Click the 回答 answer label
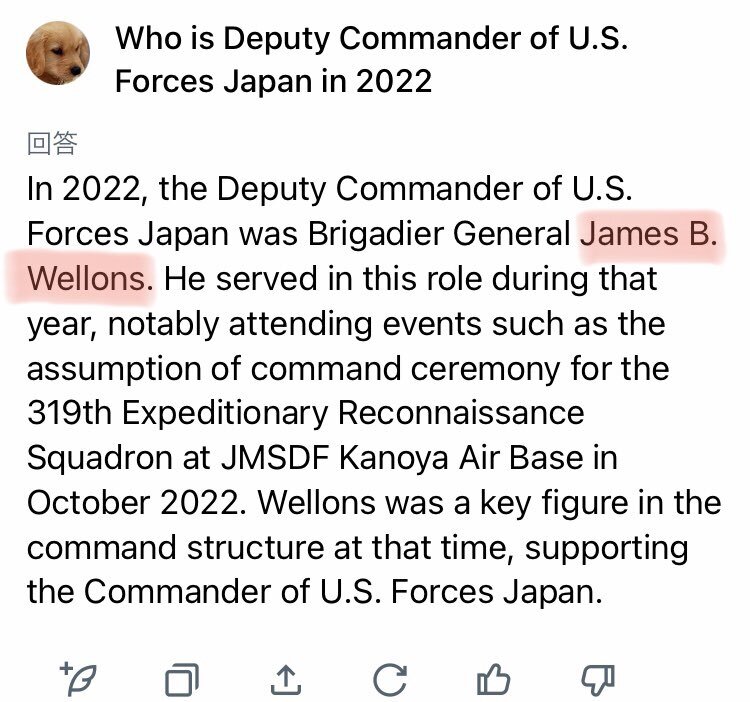Image resolution: width=750 pixels, height=702 pixels. tap(52, 143)
